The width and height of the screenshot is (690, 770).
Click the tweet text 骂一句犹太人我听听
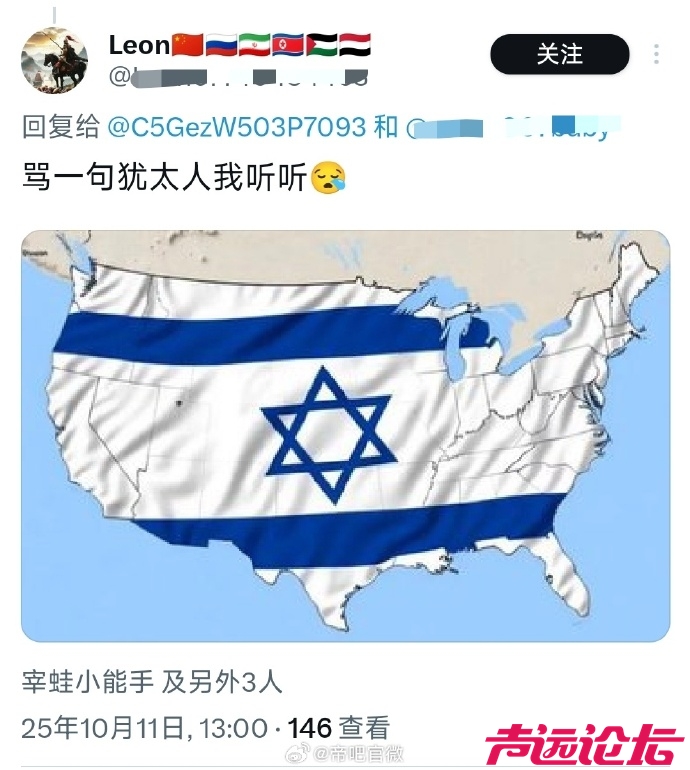click(165, 177)
